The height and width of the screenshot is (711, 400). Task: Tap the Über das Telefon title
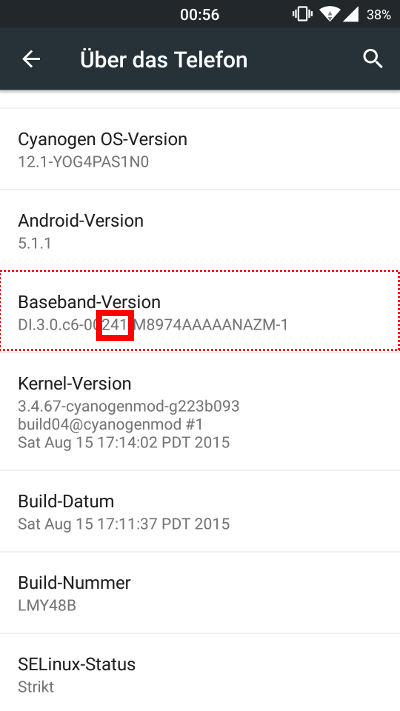[164, 59]
